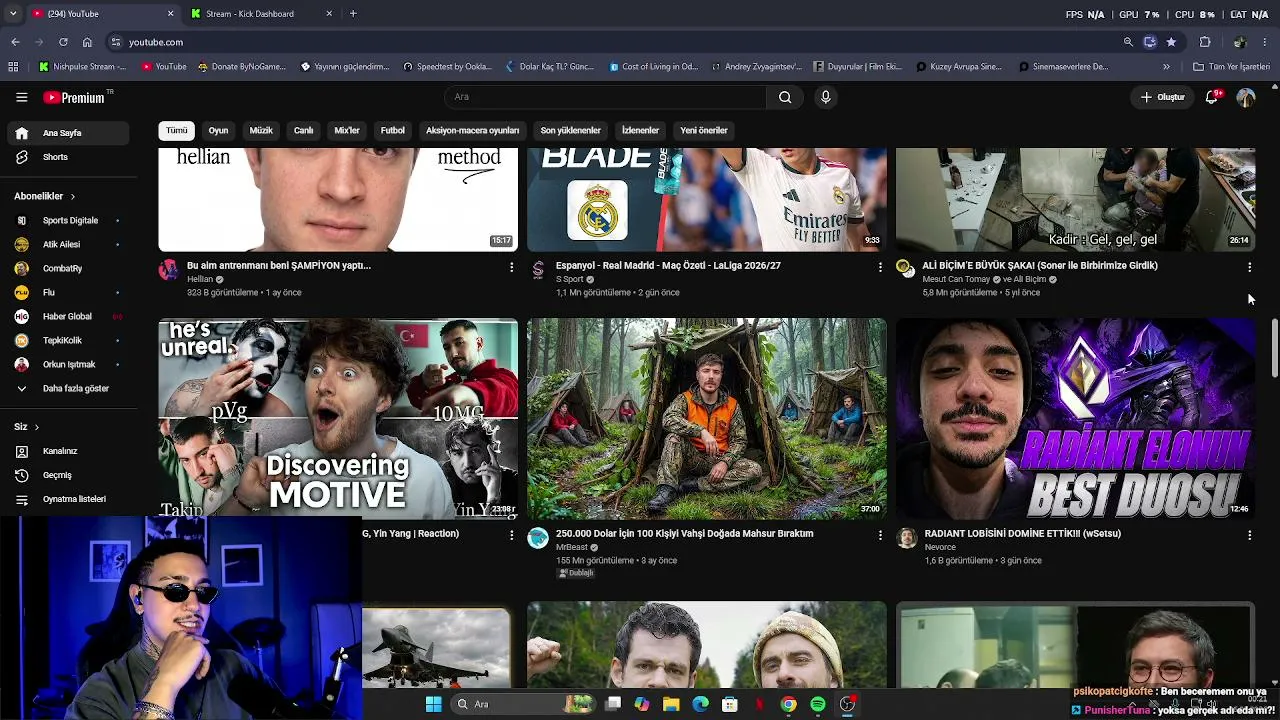
Task: Select the 'Futbol' filter chip
Action: (393, 131)
